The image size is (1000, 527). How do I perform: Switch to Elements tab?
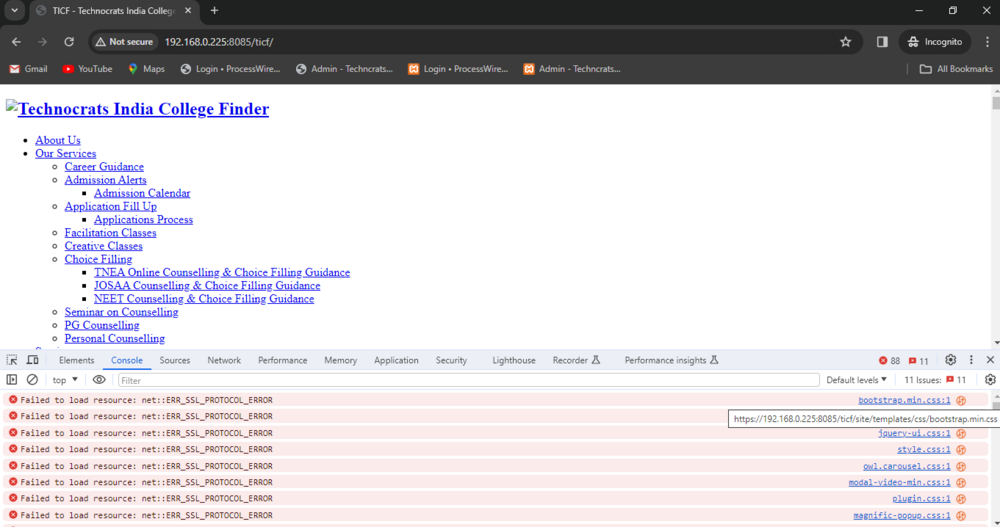click(77, 360)
